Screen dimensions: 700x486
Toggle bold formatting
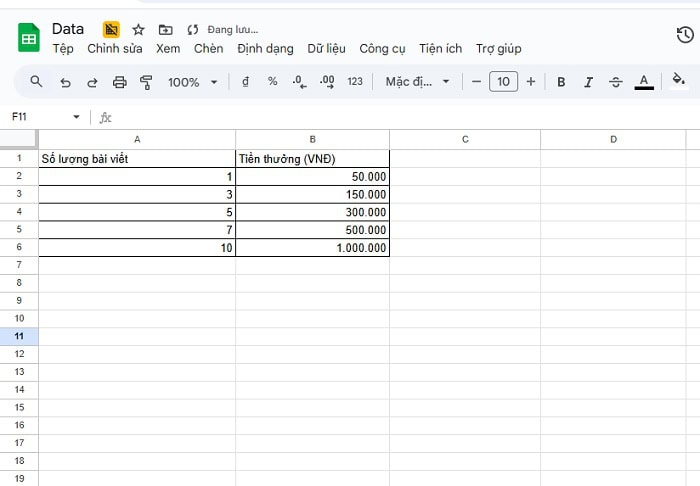[x=561, y=82]
